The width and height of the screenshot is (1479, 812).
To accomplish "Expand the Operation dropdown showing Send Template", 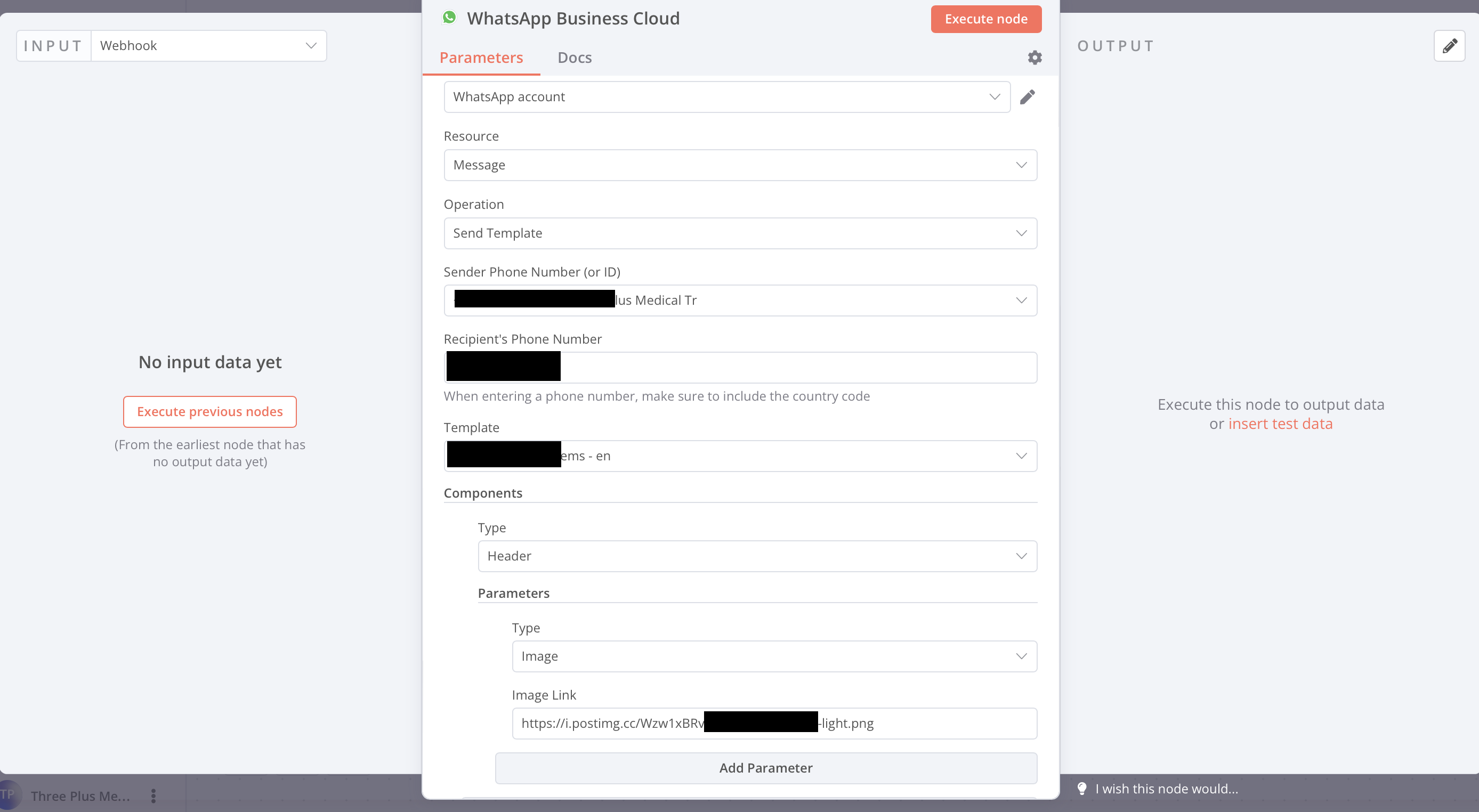I will point(740,233).
